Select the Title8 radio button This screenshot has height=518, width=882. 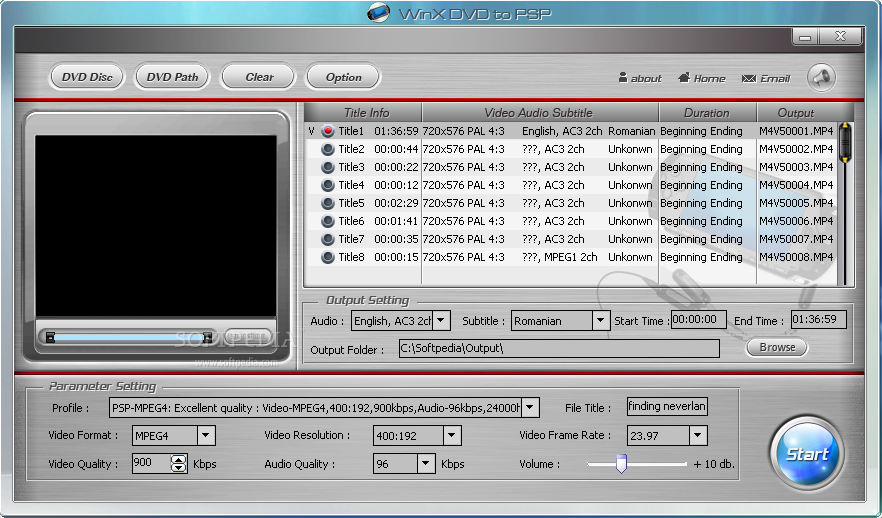328,257
